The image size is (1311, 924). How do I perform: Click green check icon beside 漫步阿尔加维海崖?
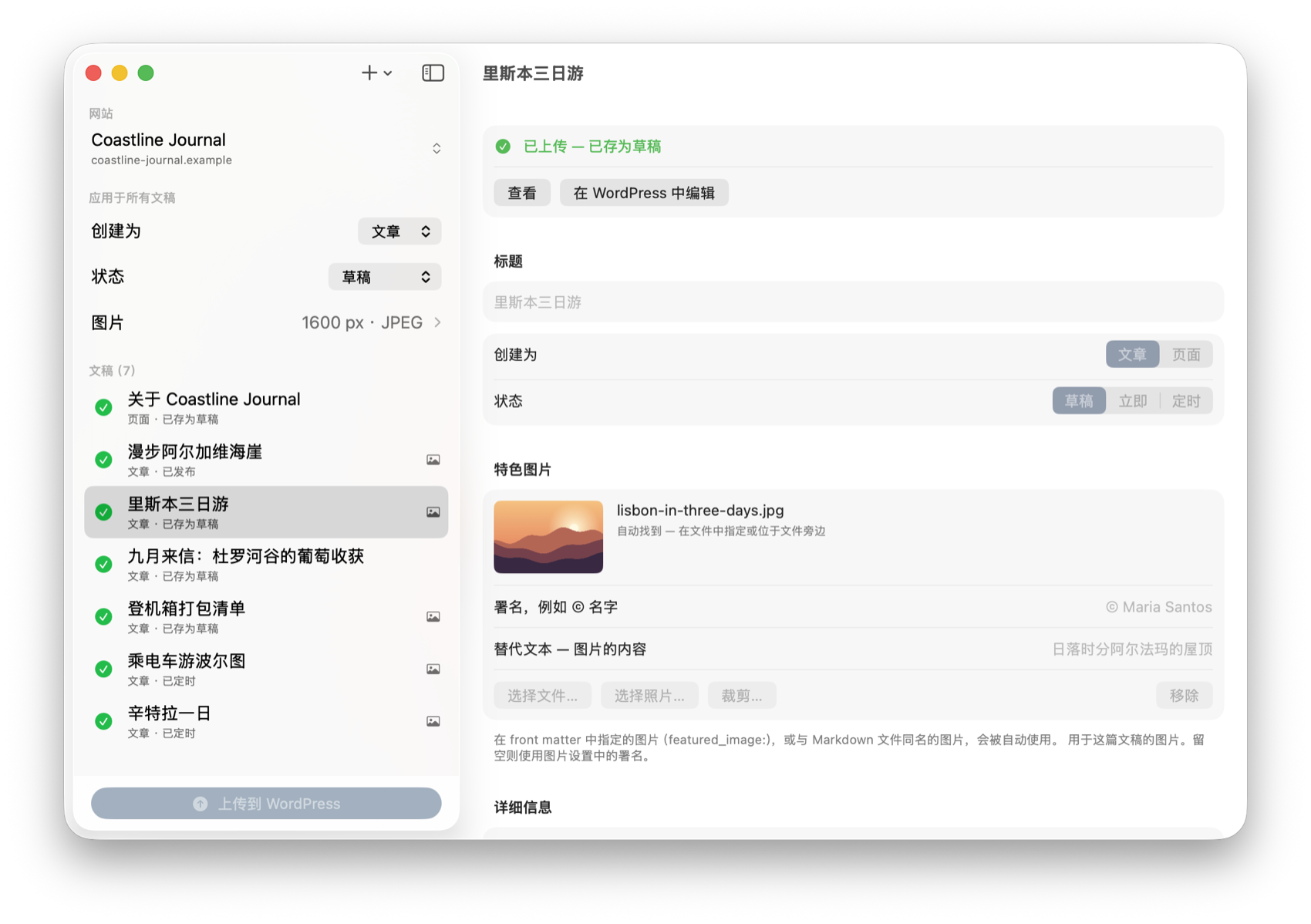[103, 460]
